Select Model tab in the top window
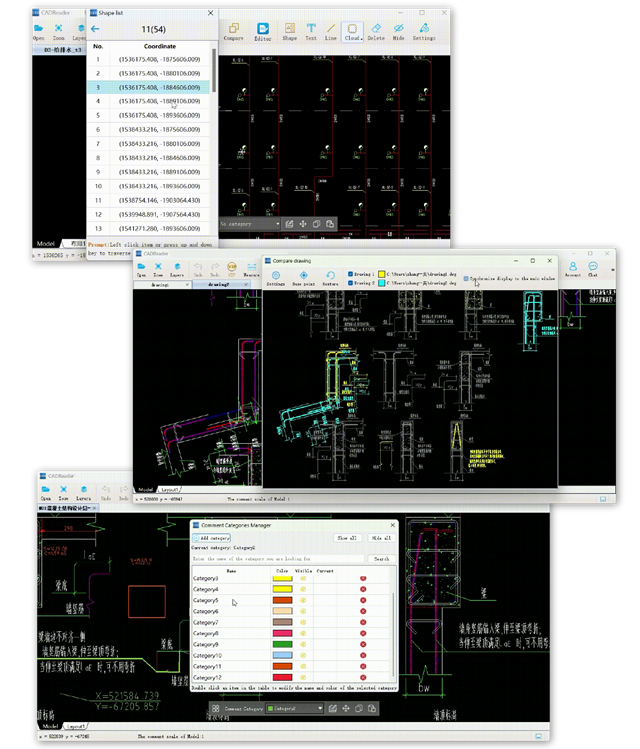640x749 pixels. coord(46,244)
